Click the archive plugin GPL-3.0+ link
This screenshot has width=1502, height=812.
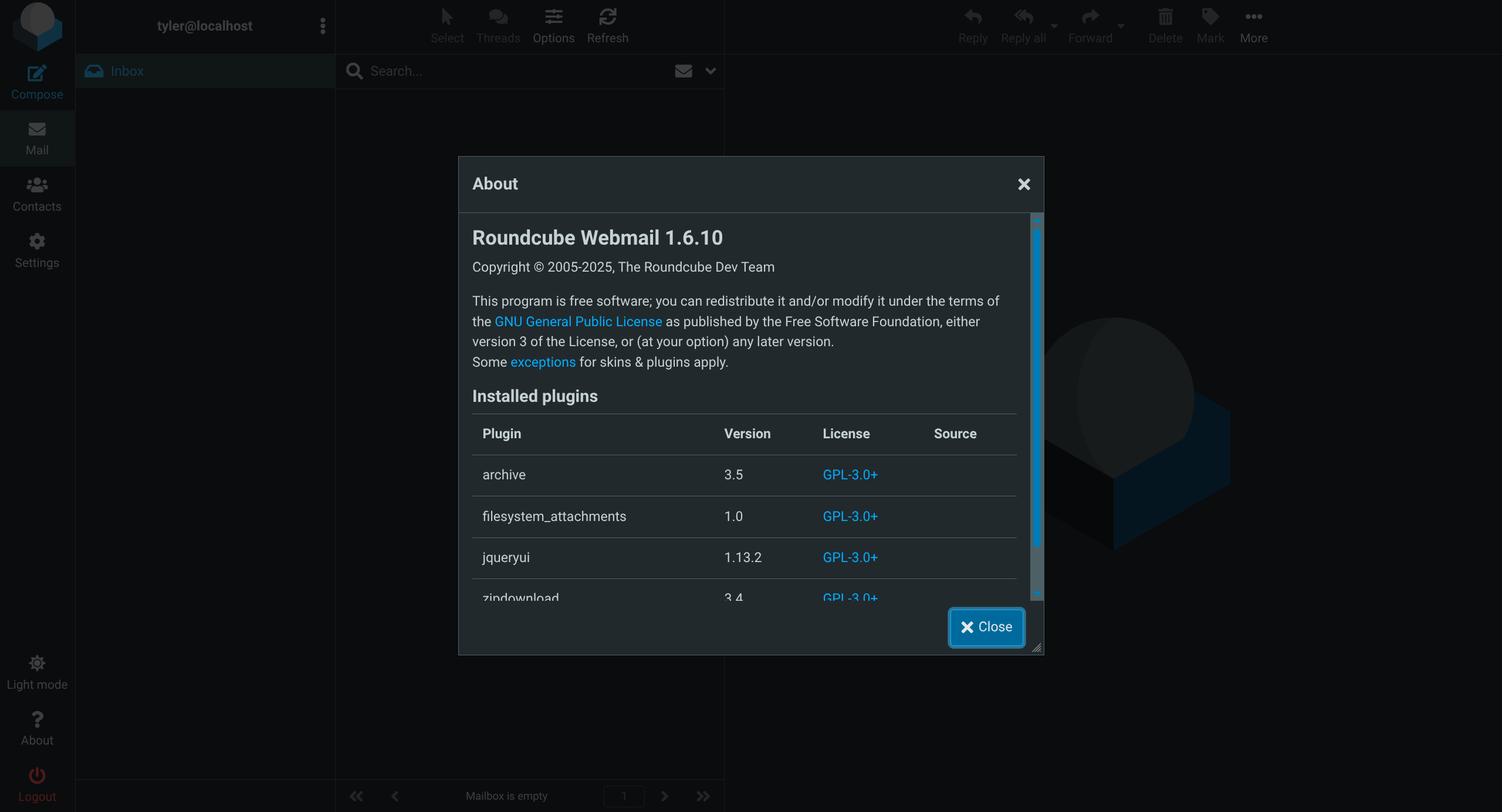850,475
